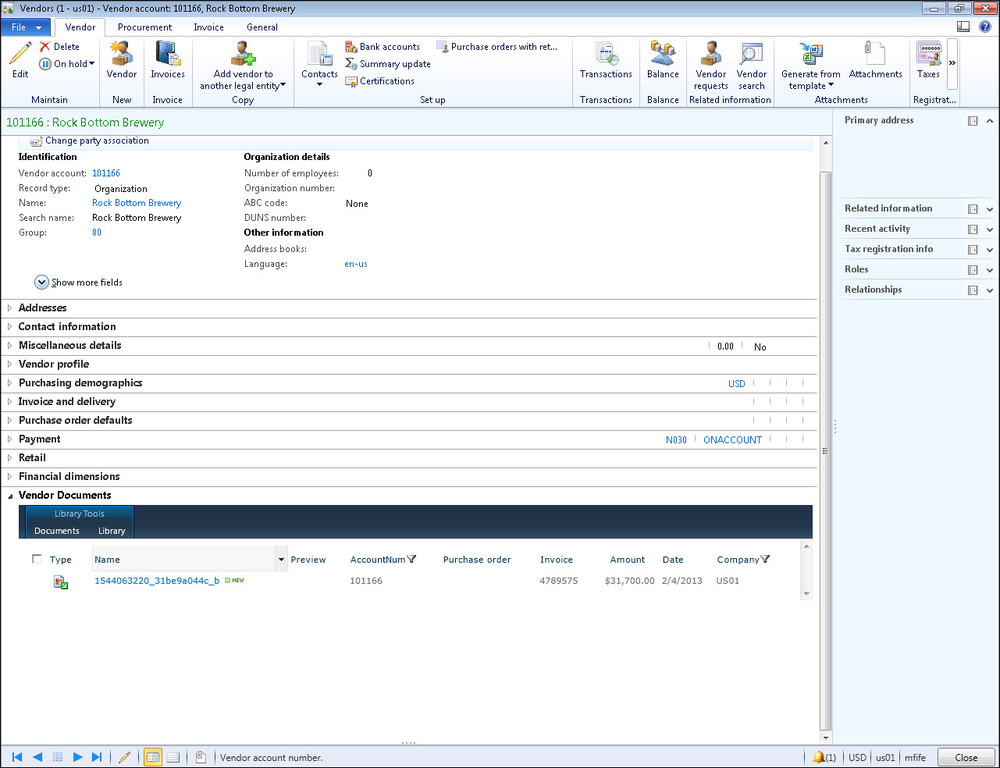1000x768 pixels.
Task: Expand Show more fields
Action: [78, 282]
